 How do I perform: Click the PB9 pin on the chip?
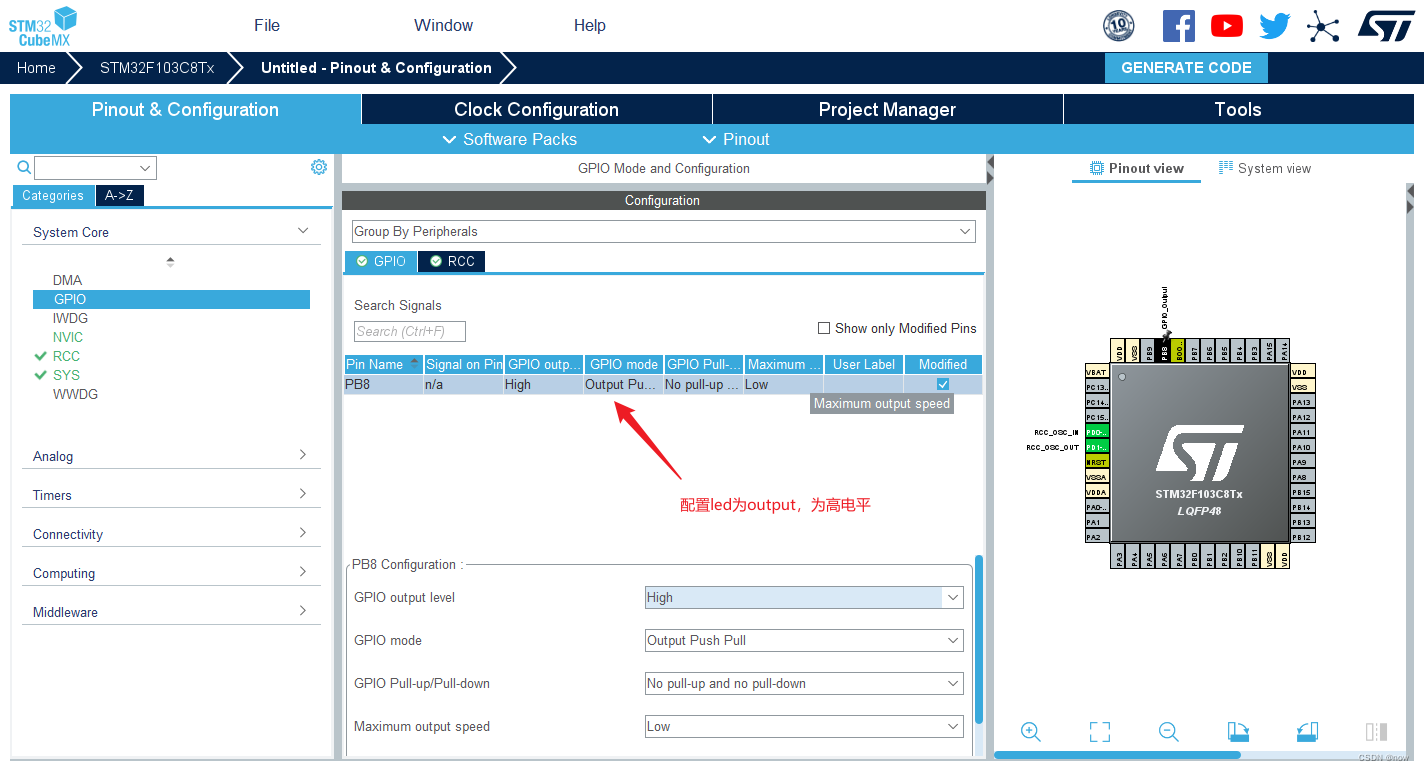click(1149, 350)
